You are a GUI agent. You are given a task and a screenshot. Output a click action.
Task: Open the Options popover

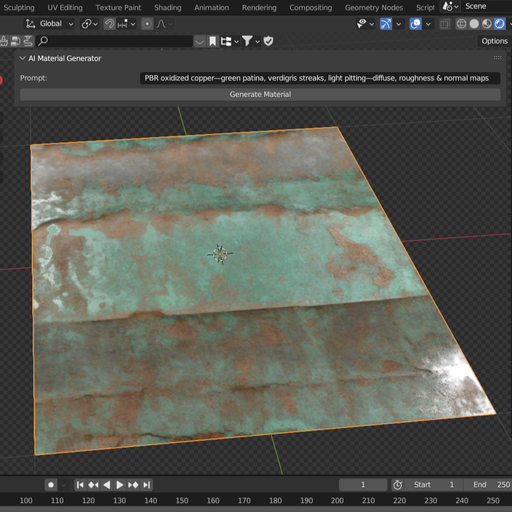click(x=494, y=41)
